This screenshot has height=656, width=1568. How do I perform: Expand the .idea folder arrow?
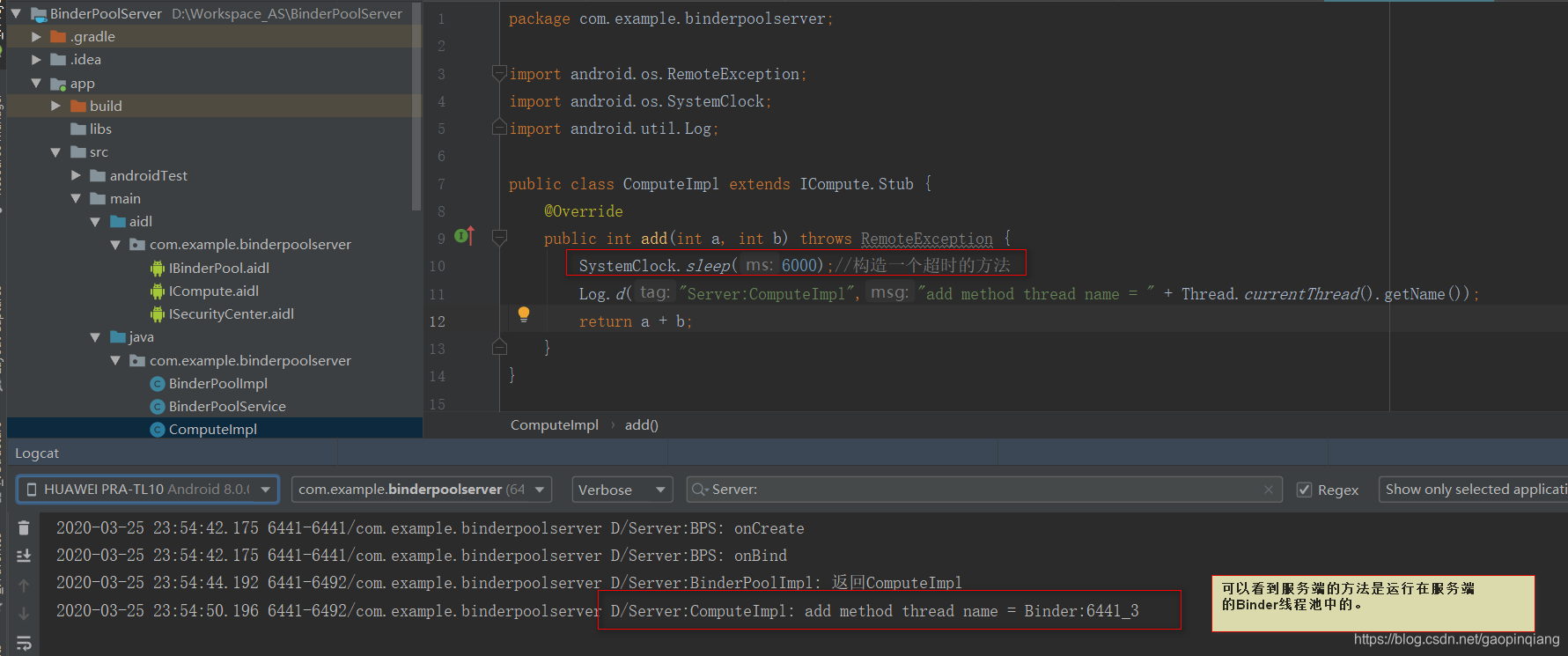click(36, 60)
